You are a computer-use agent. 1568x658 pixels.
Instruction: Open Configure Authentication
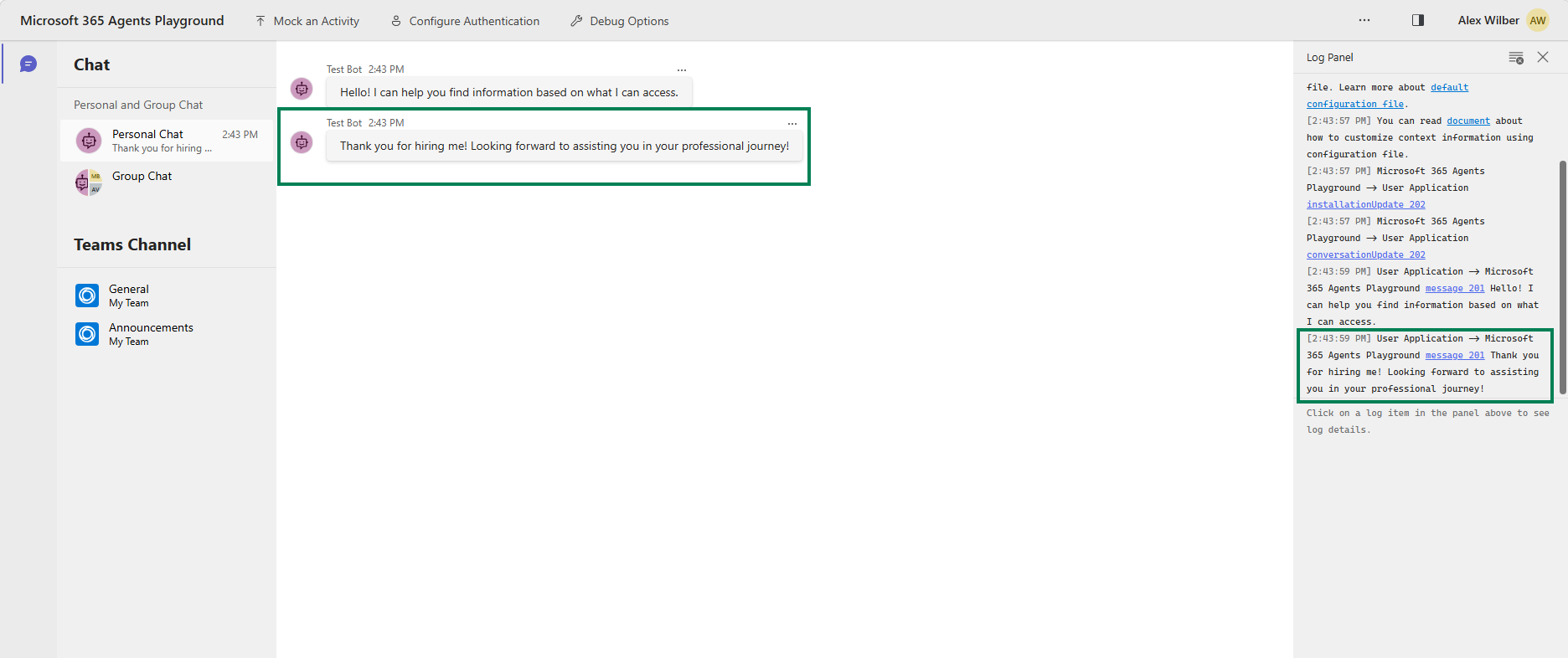coord(465,21)
